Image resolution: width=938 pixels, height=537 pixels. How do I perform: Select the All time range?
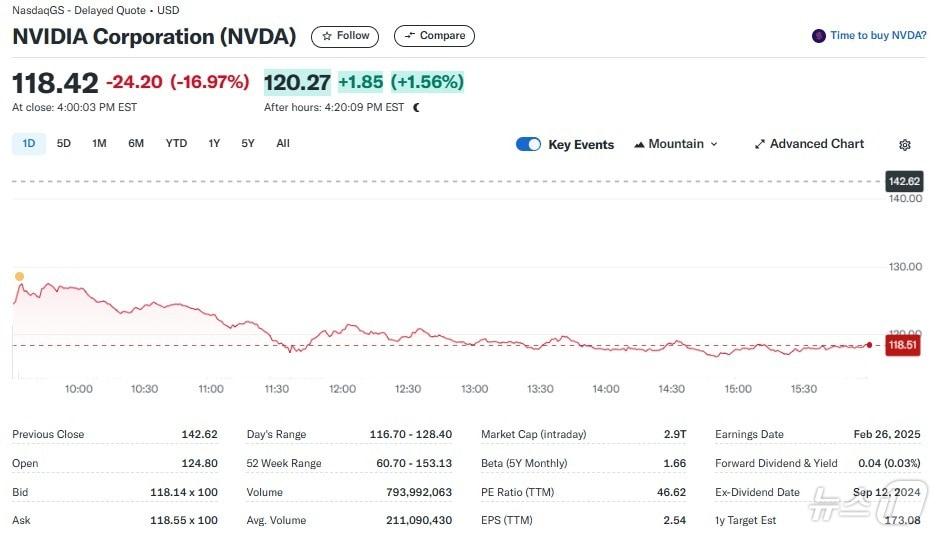[283, 143]
